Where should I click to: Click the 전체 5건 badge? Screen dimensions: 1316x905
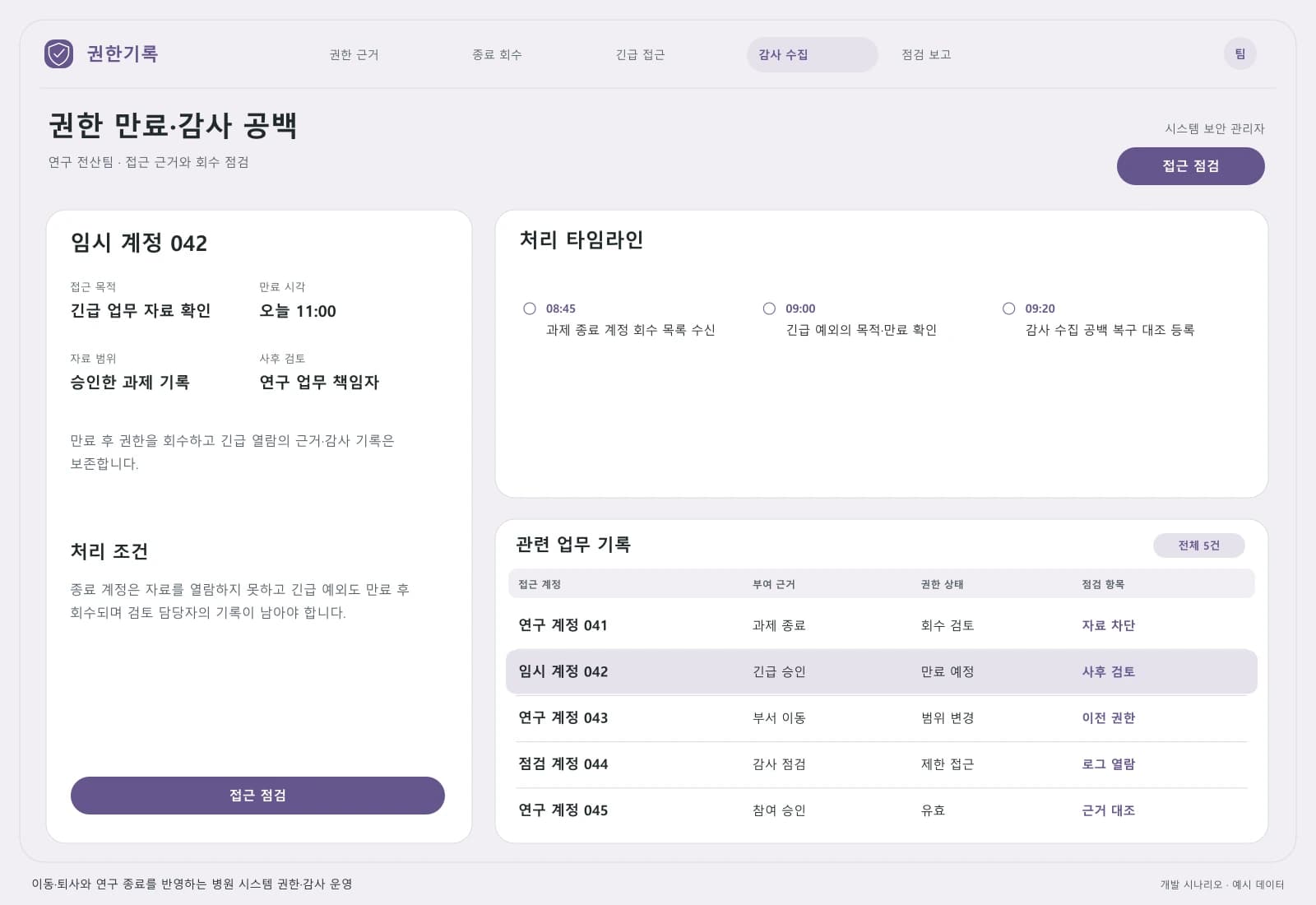[1198, 545]
